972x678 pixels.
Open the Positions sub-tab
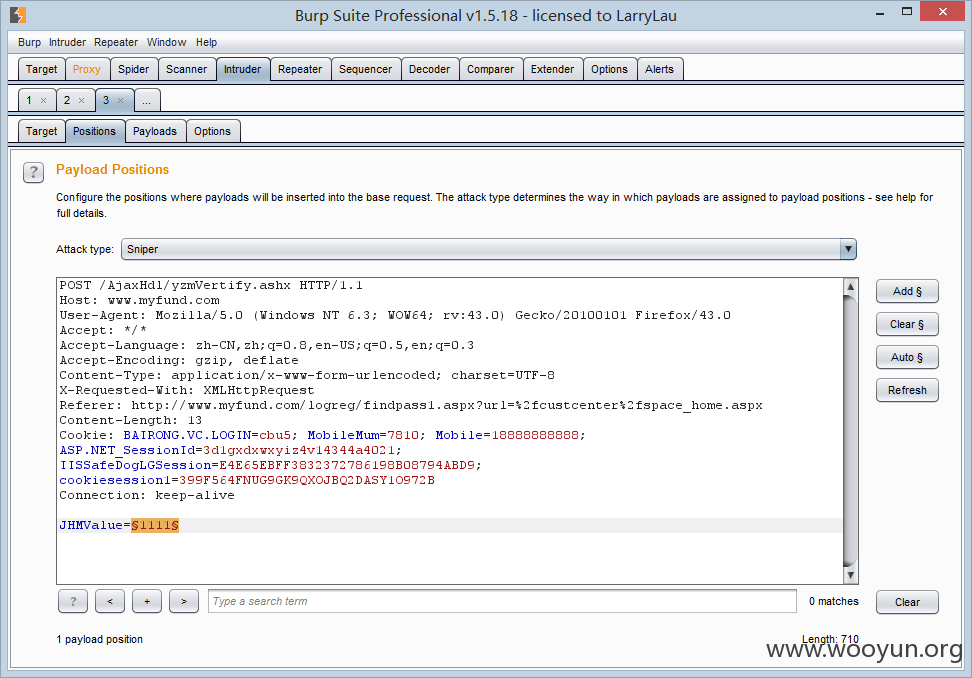[94, 131]
